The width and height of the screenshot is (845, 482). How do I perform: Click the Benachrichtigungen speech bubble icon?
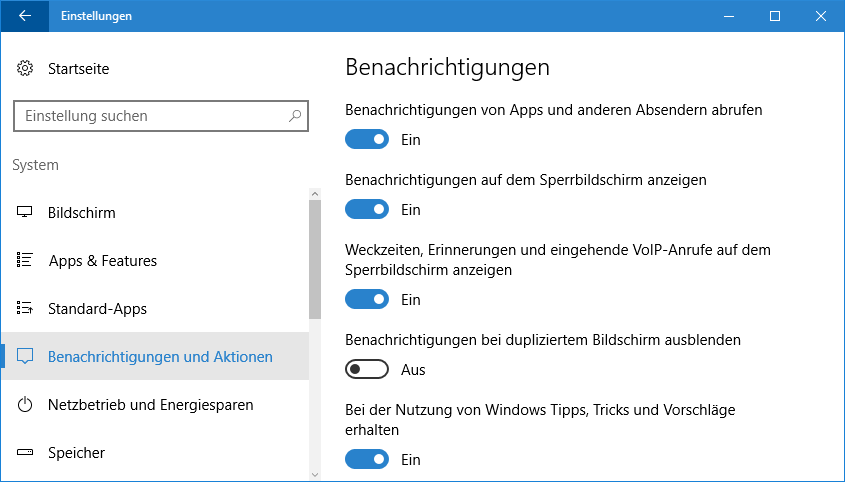(26, 357)
